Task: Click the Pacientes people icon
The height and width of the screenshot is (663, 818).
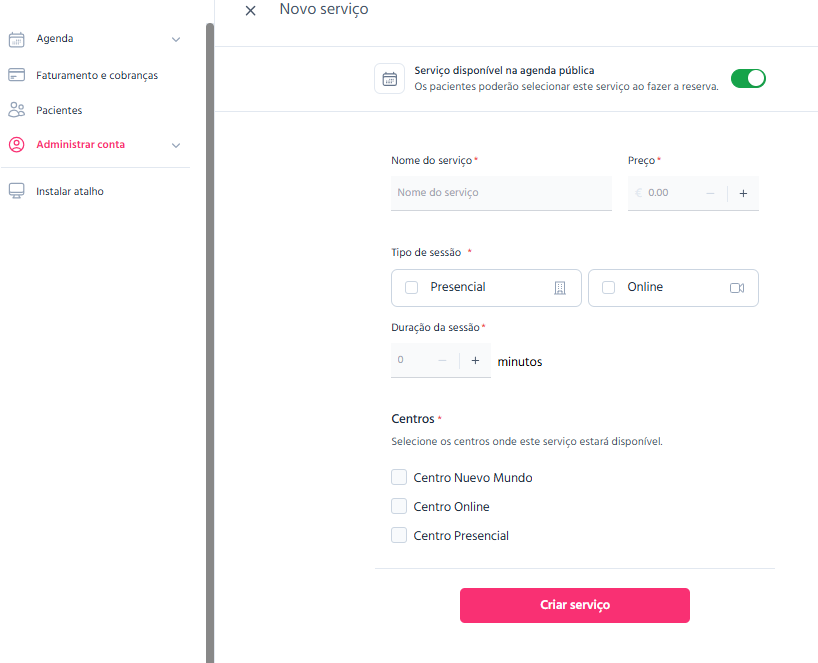Action: coord(17,110)
